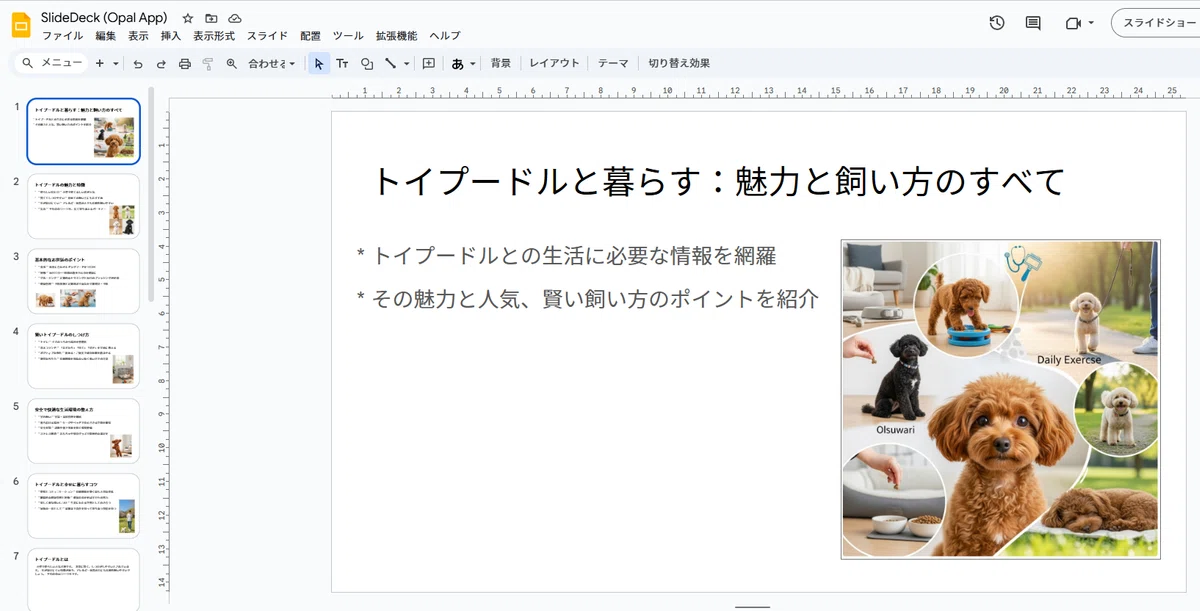Expand the line tool dropdown arrow
This screenshot has width=1200, height=611.
(x=406, y=63)
